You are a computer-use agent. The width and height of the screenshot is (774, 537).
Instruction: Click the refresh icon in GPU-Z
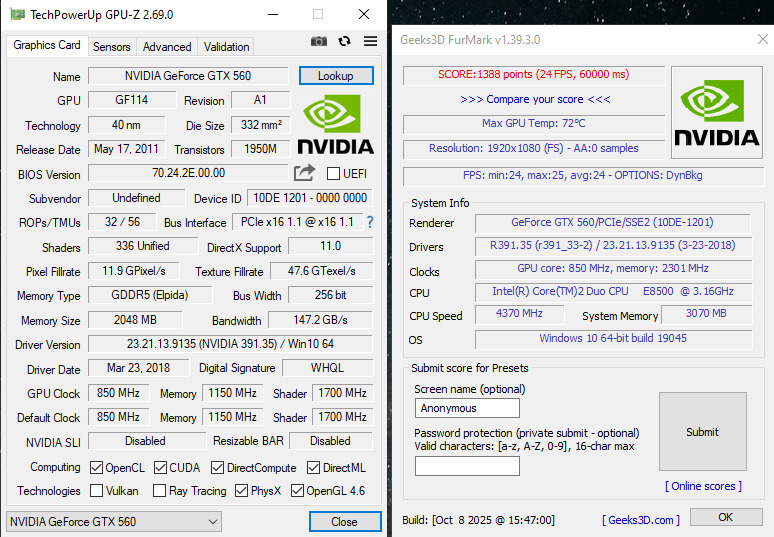pyautogui.click(x=344, y=41)
